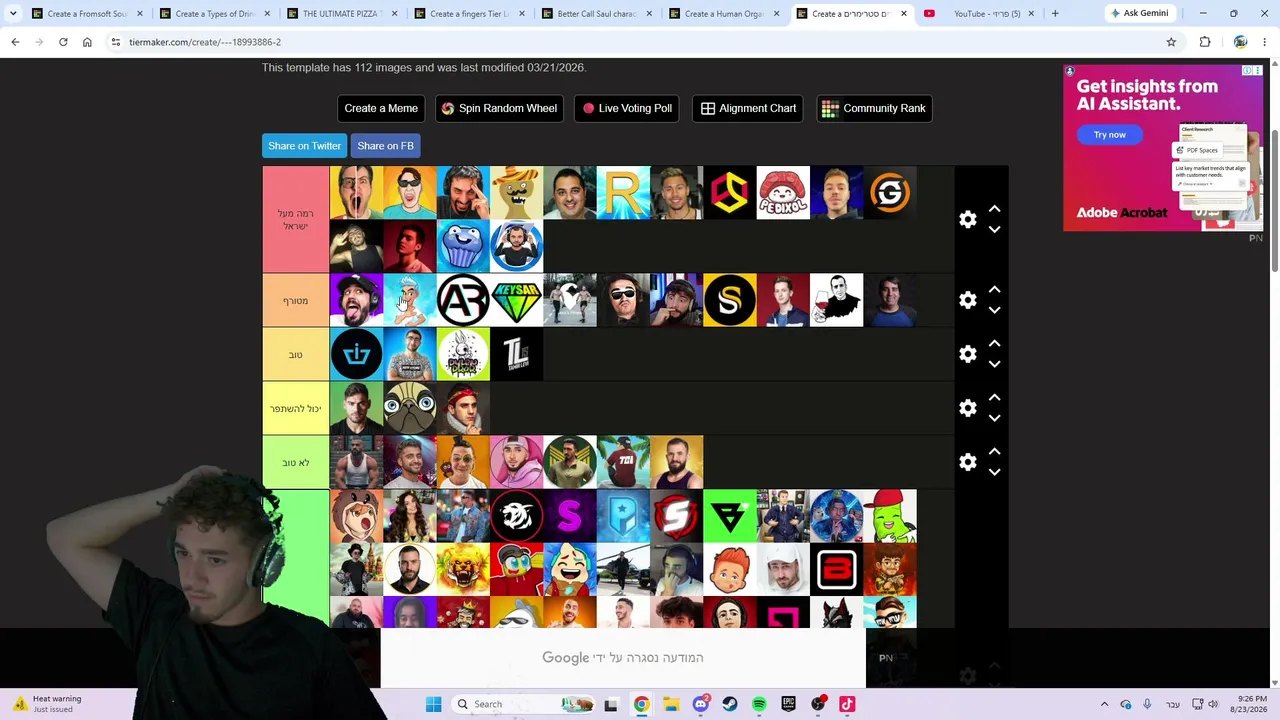Switch to the Create a Types of Drinks tab
The height and width of the screenshot is (720, 1280).
click(214, 14)
